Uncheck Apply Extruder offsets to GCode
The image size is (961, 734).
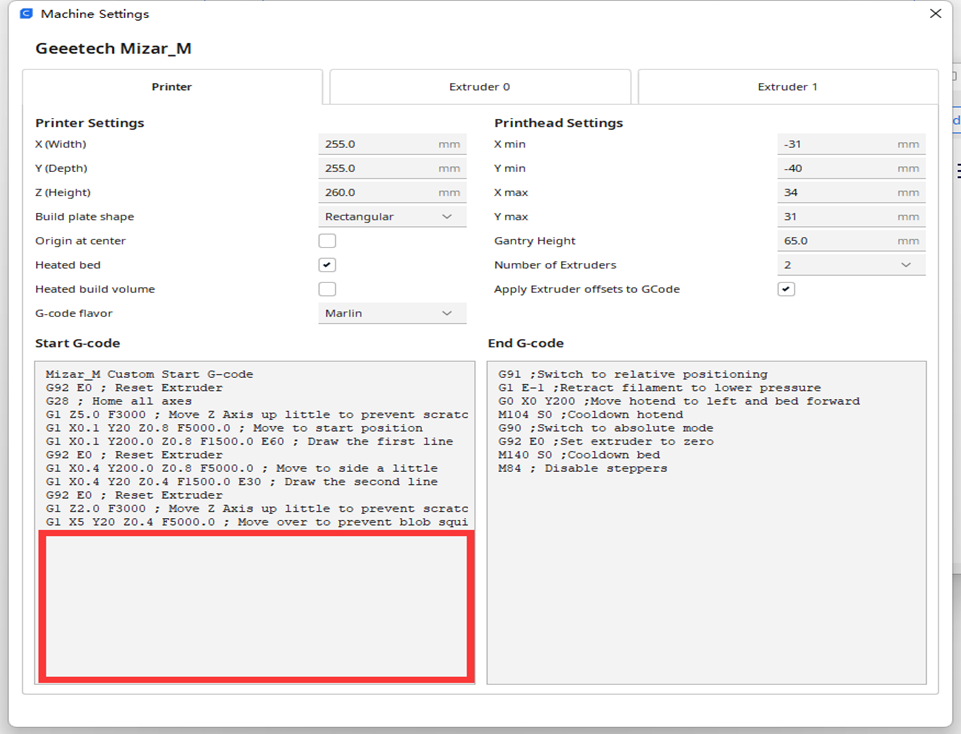pos(786,289)
